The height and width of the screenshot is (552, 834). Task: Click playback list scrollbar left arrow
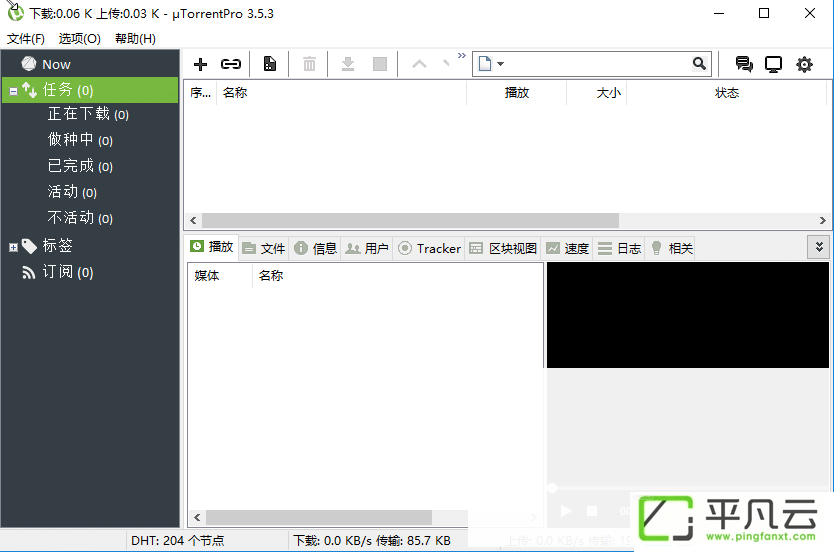[197, 517]
